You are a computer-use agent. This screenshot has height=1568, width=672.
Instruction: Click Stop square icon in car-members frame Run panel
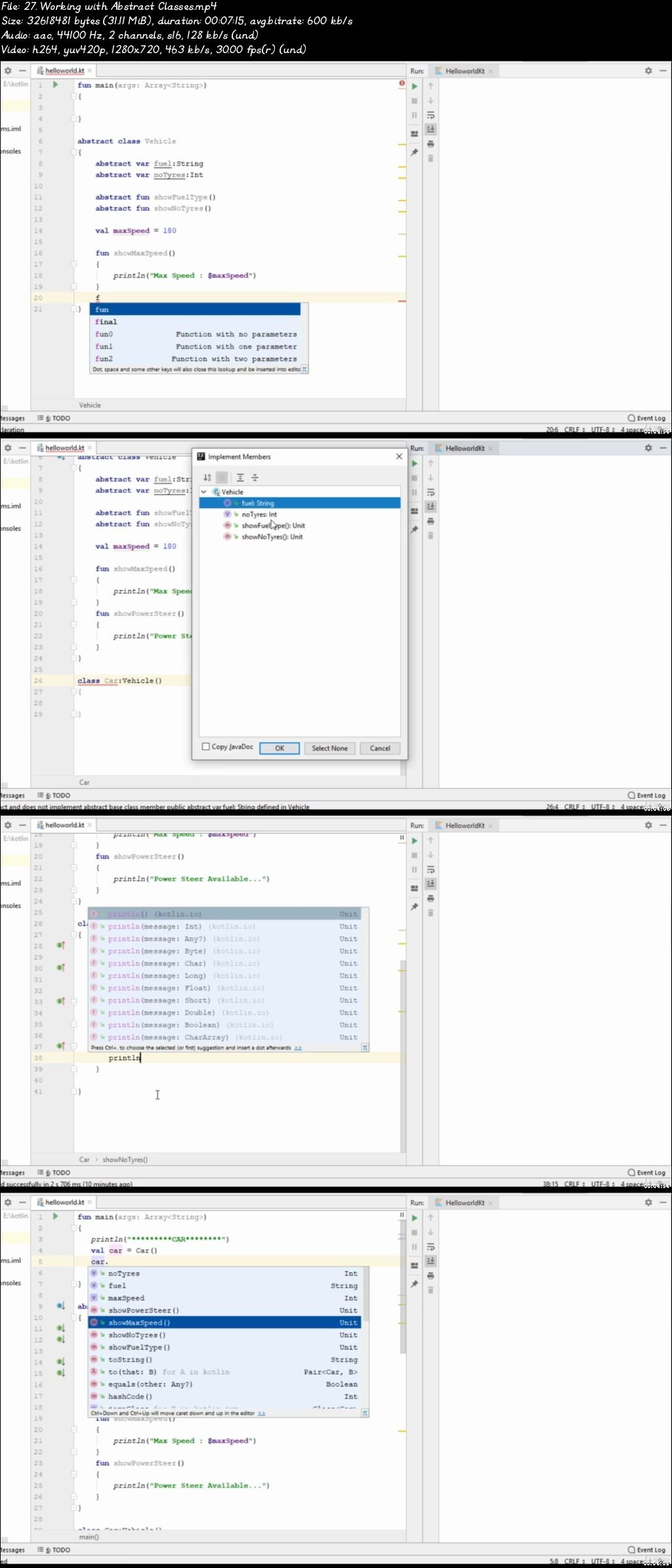tap(414, 1232)
